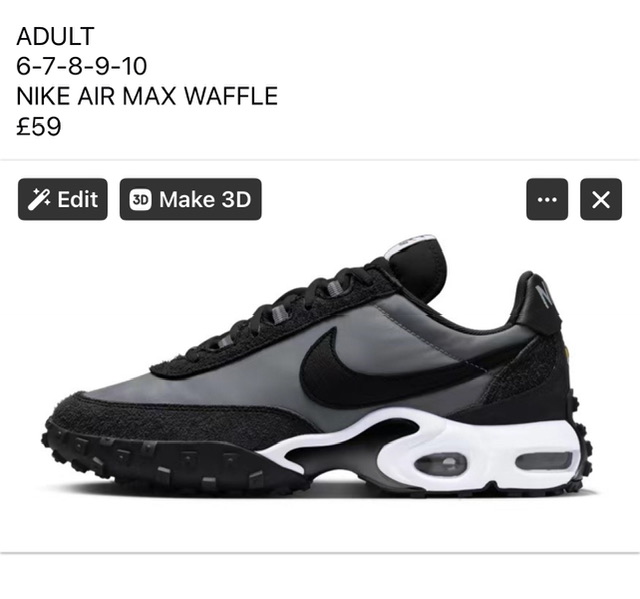Select the NIKE AIR MAX WAFFLE text
This screenshot has width=640, height=599.
point(147,96)
